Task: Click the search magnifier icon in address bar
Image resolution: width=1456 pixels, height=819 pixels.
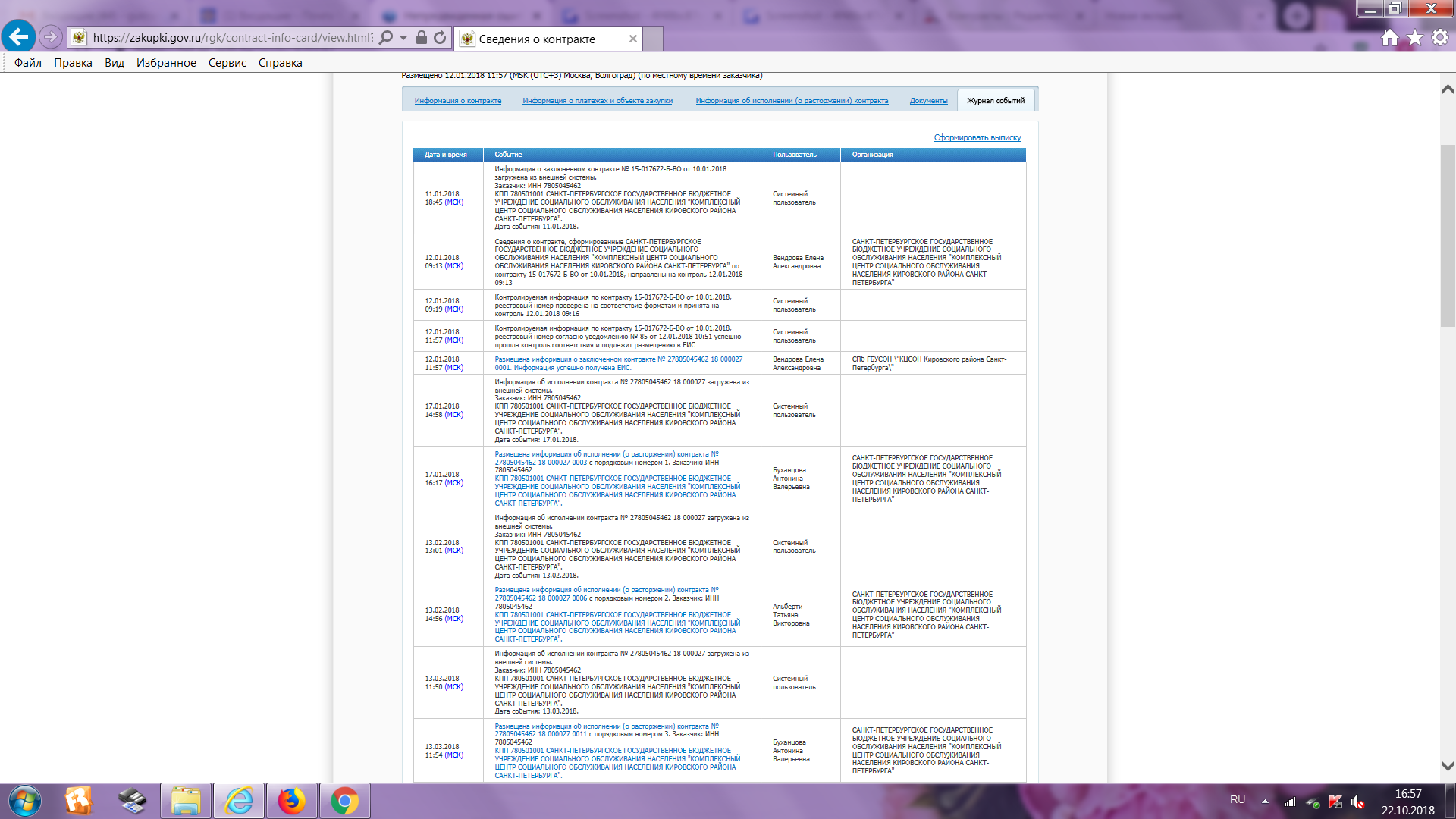Action: (x=386, y=37)
